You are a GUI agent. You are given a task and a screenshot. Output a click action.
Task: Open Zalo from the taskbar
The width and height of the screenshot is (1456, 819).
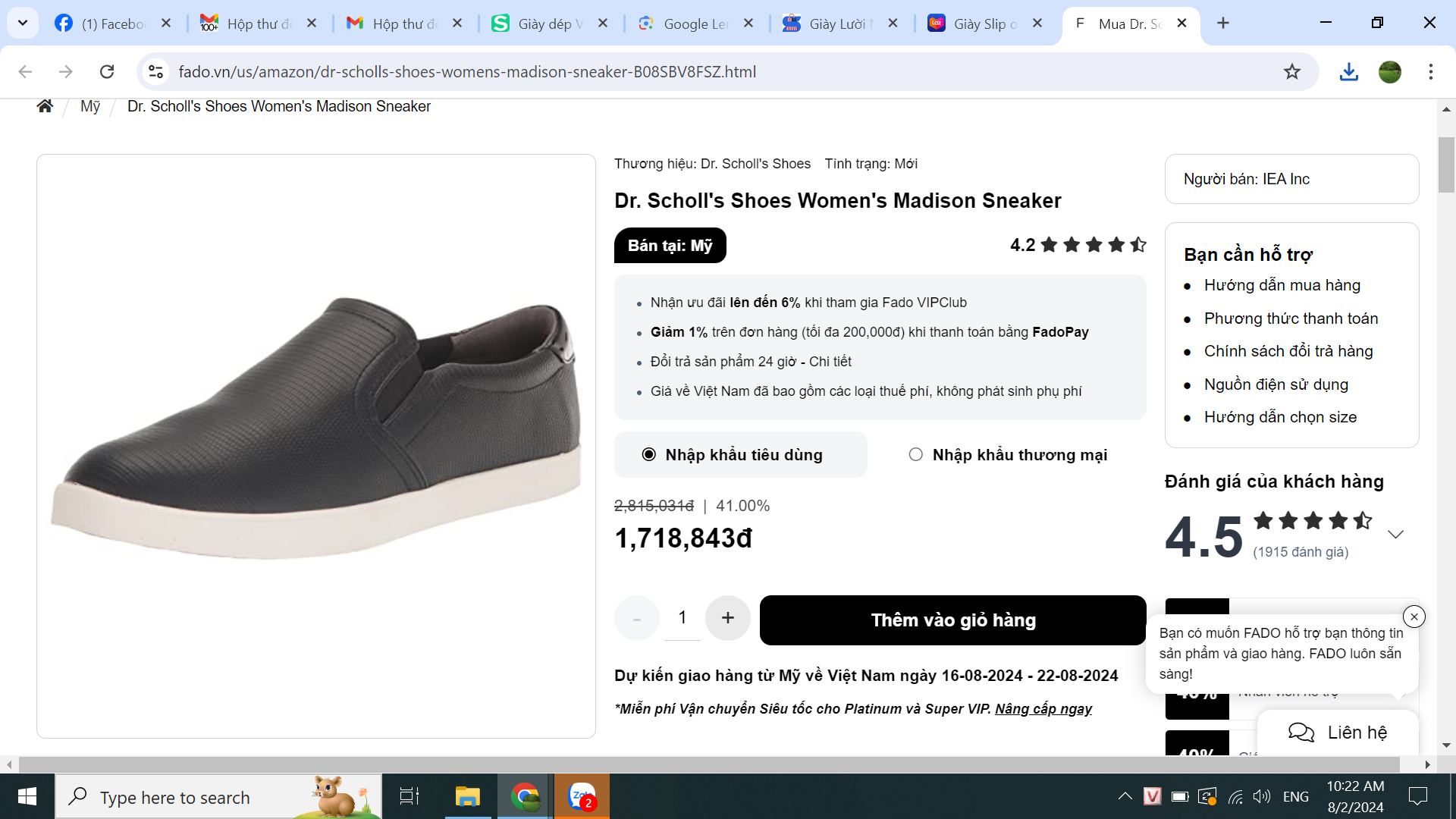coord(582,797)
